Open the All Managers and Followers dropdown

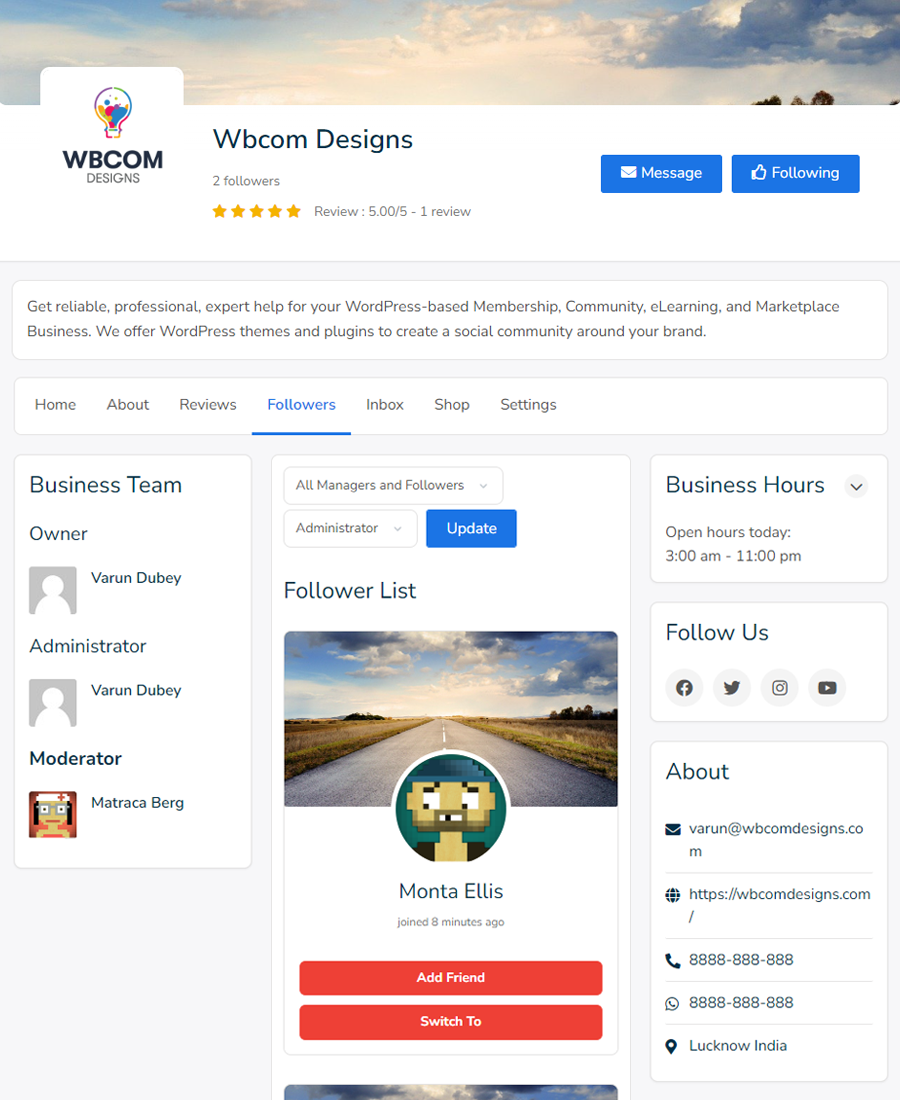393,485
